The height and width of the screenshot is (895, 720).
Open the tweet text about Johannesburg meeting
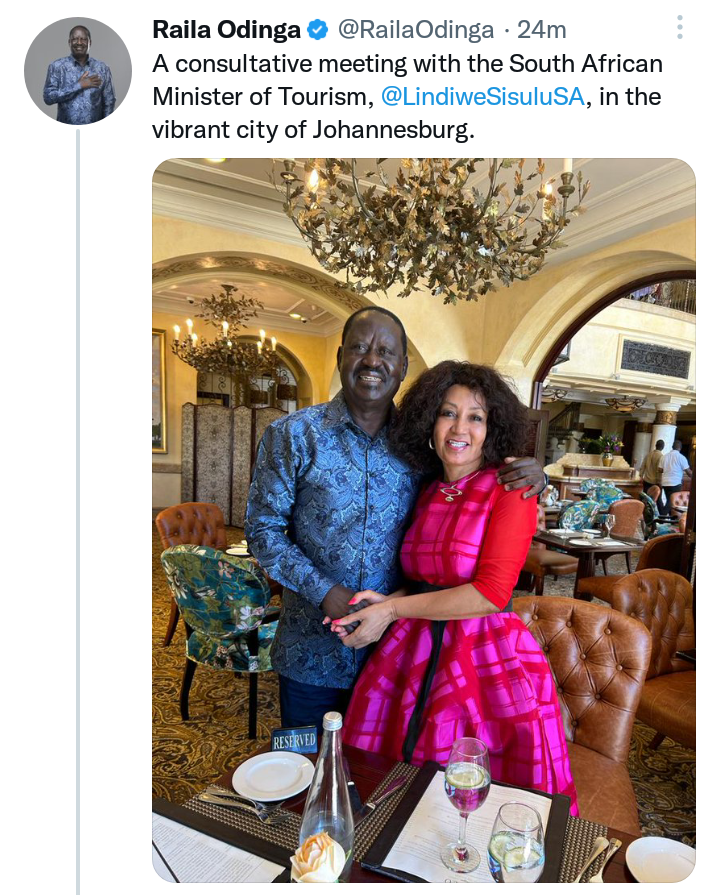pos(407,96)
